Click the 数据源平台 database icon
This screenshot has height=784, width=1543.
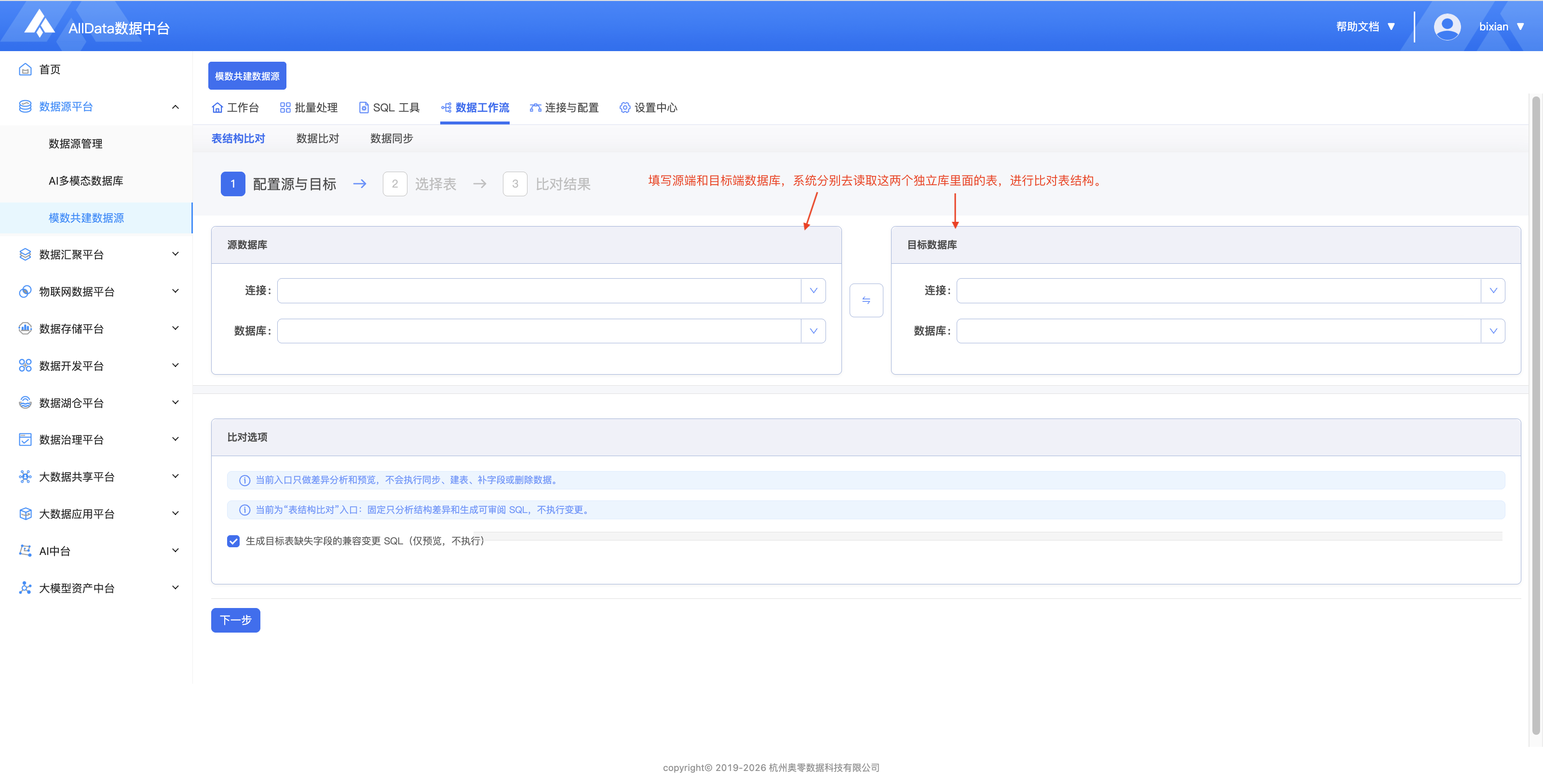pyautogui.click(x=25, y=107)
